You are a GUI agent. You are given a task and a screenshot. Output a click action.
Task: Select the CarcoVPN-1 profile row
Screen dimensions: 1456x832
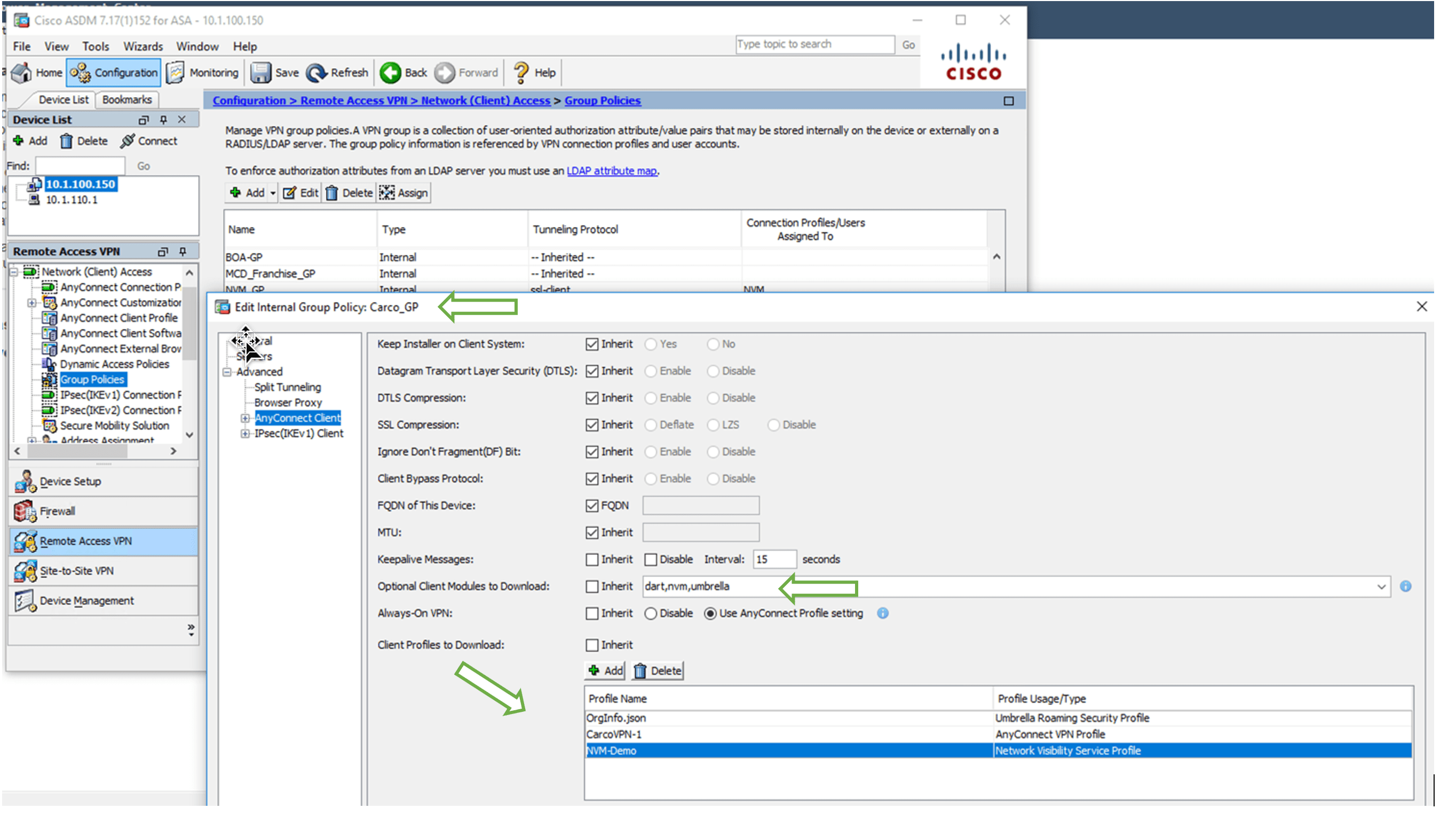click(998, 734)
